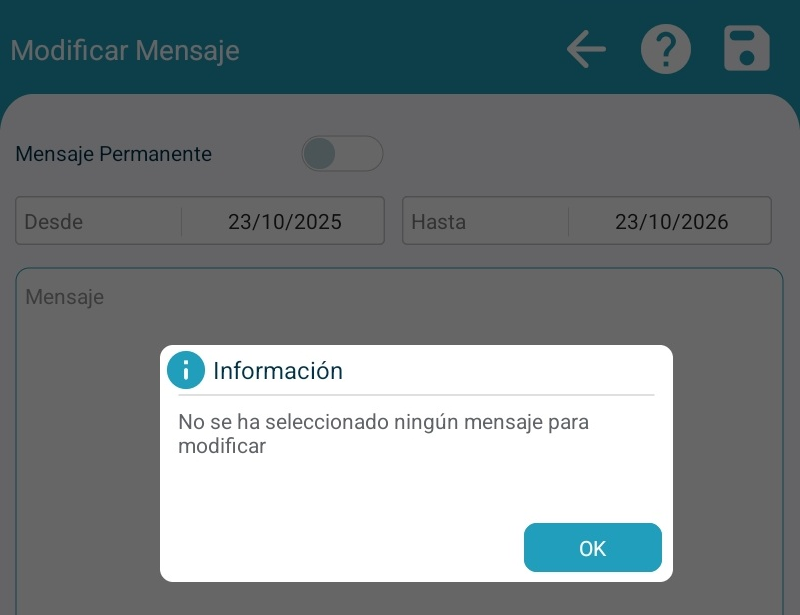Image resolution: width=800 pixels, height=615 pixels.
Task: Click the Modificar Mensaje header title
Action: point(125,50)
